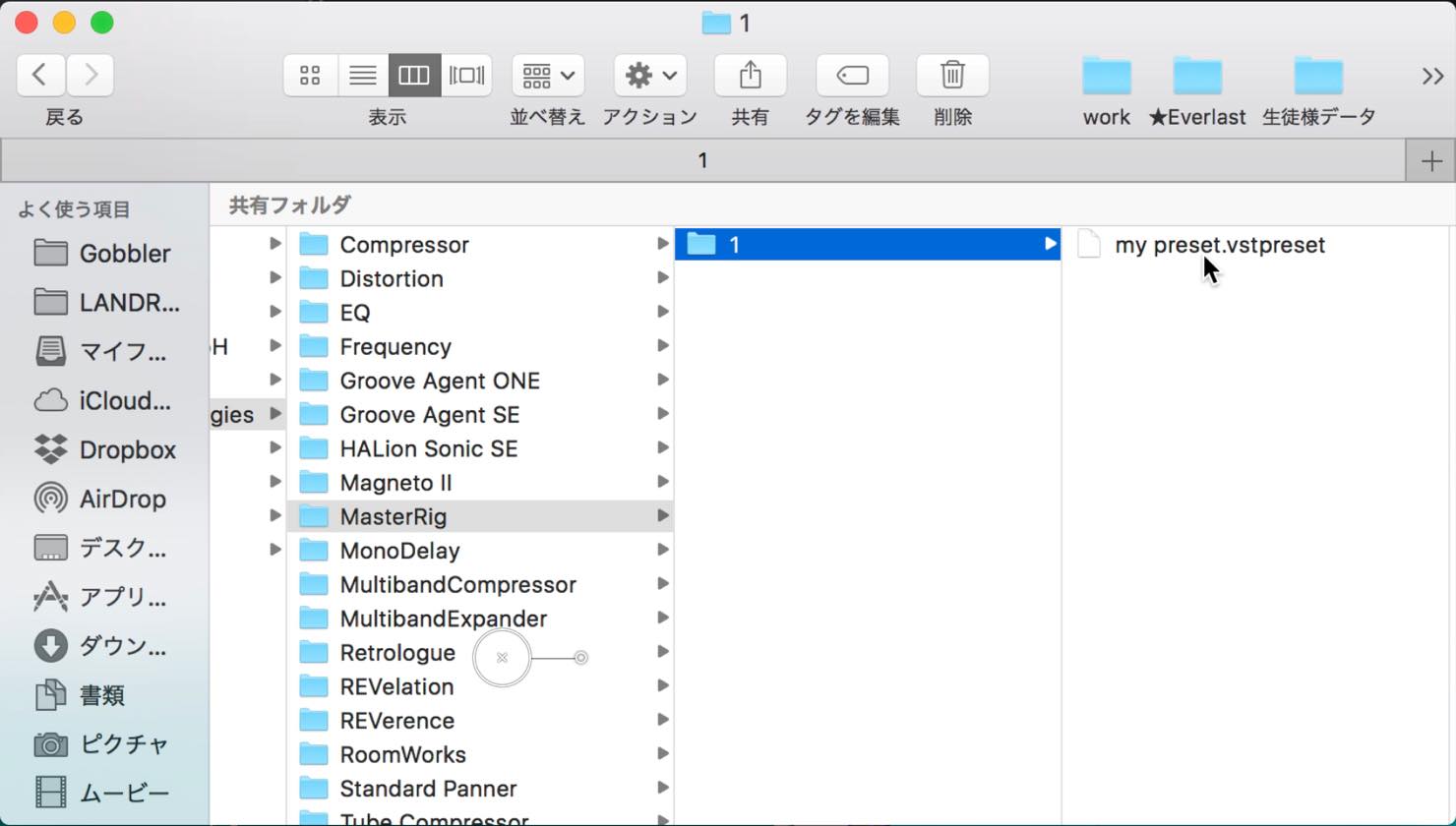
Task: Open the アクション gear menu
Action: (x=650, y=75)
